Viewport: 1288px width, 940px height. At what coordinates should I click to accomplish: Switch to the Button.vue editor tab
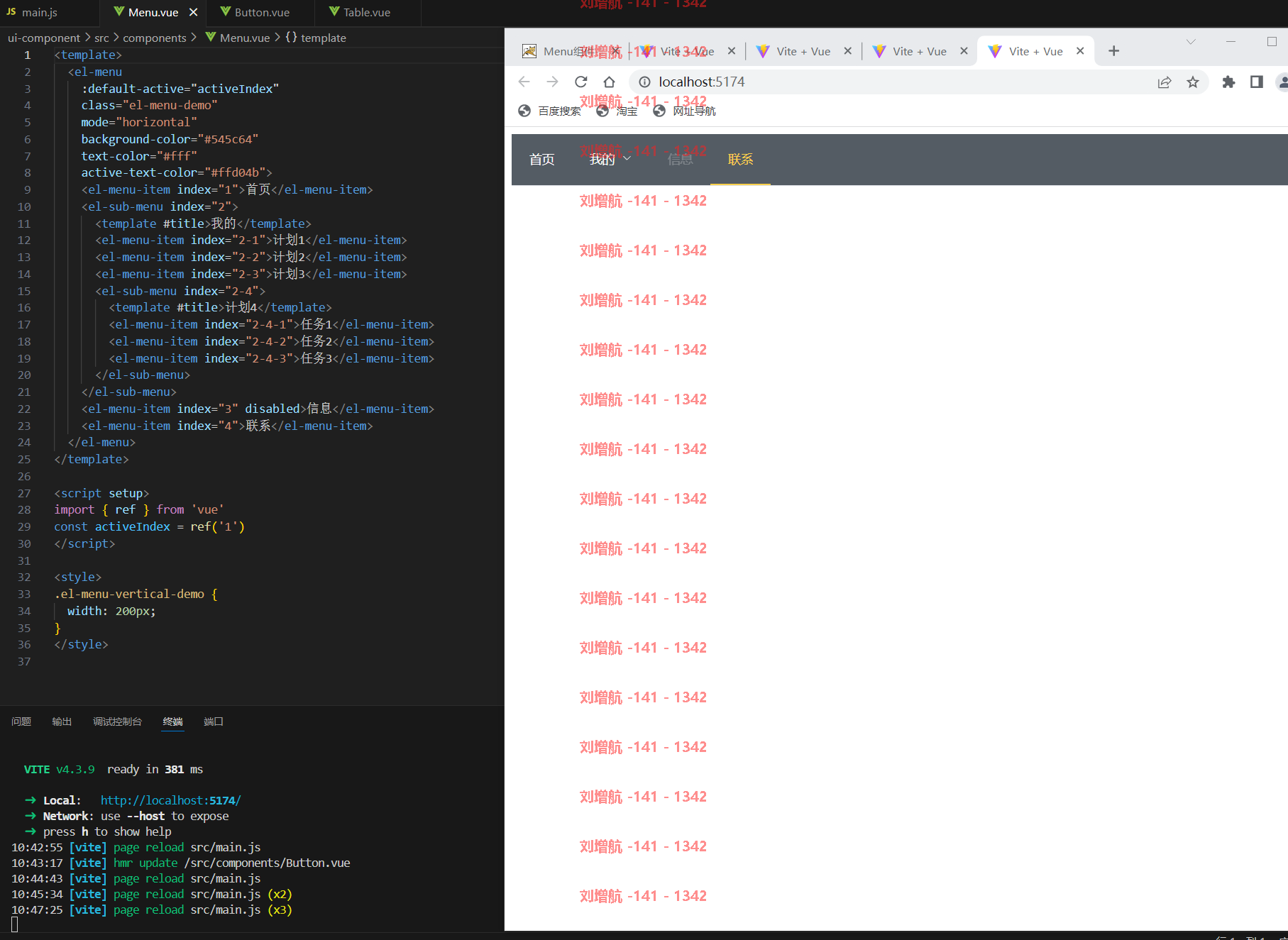(255, 12)
